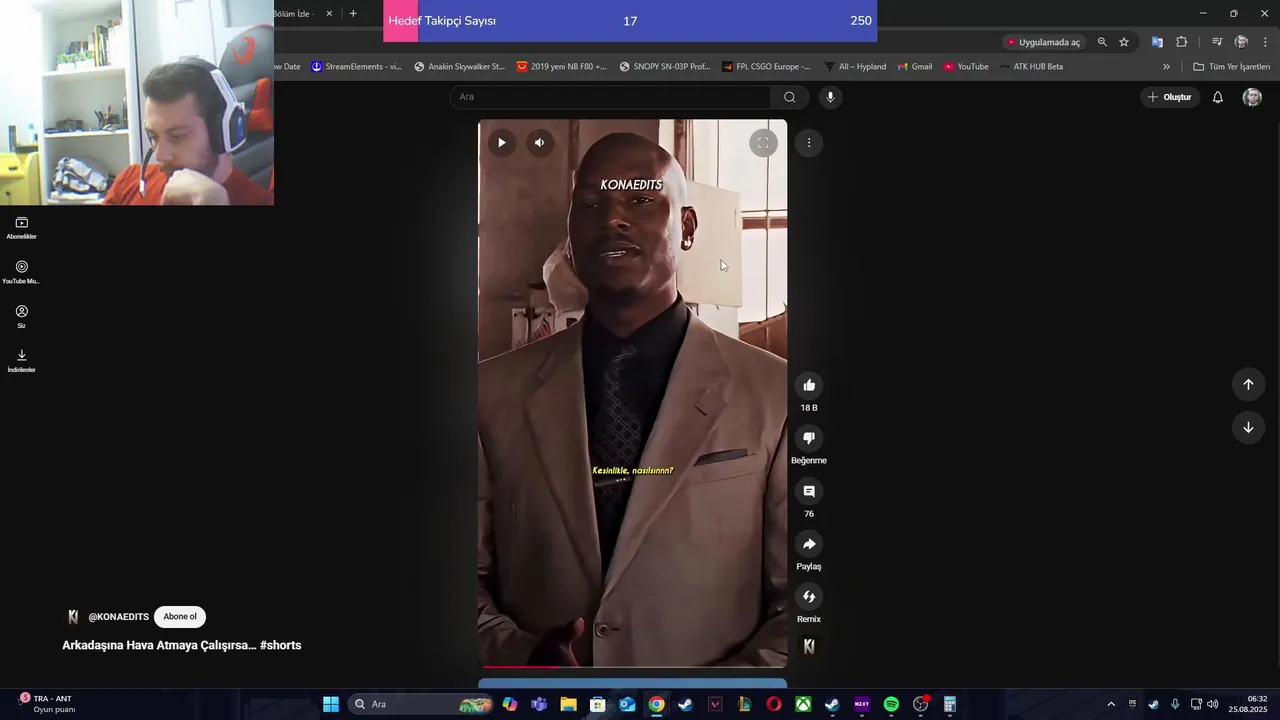This screenshot has width=1280, height=720.
Task: Open Spotify from the taskbar
Action: pos(891,704)
